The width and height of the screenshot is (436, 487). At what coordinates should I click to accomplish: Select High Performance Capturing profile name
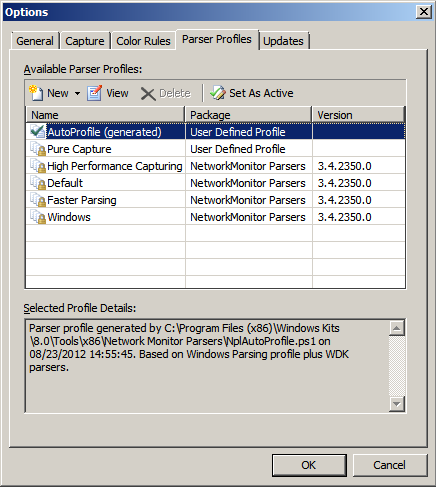click(x=115, y=166)
